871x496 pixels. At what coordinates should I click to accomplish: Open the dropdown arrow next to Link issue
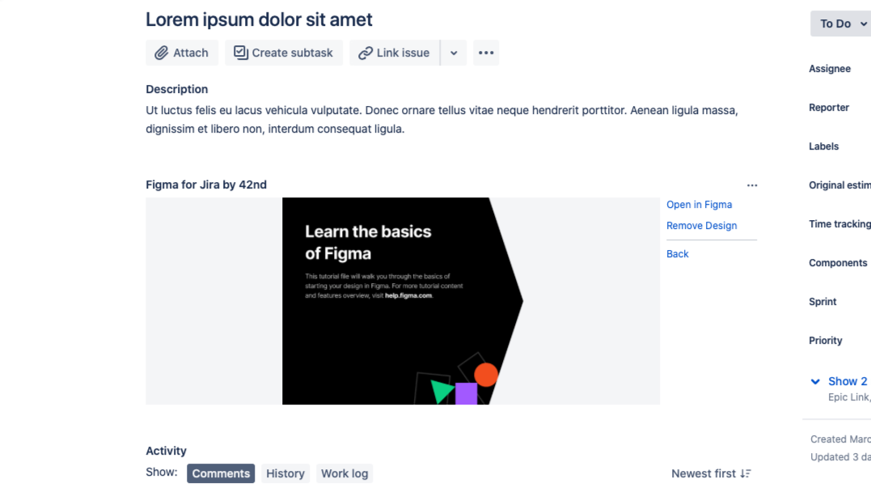point(454,53)
